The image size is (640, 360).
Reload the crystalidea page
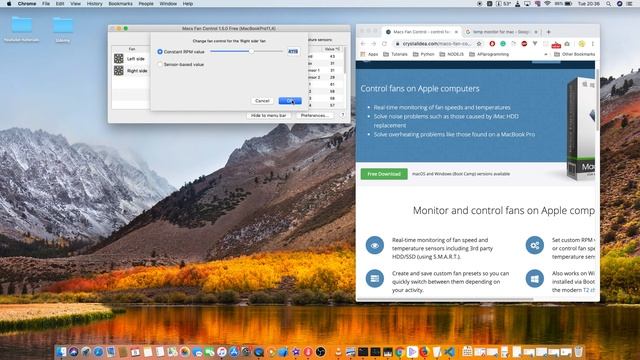pos(384,44)
